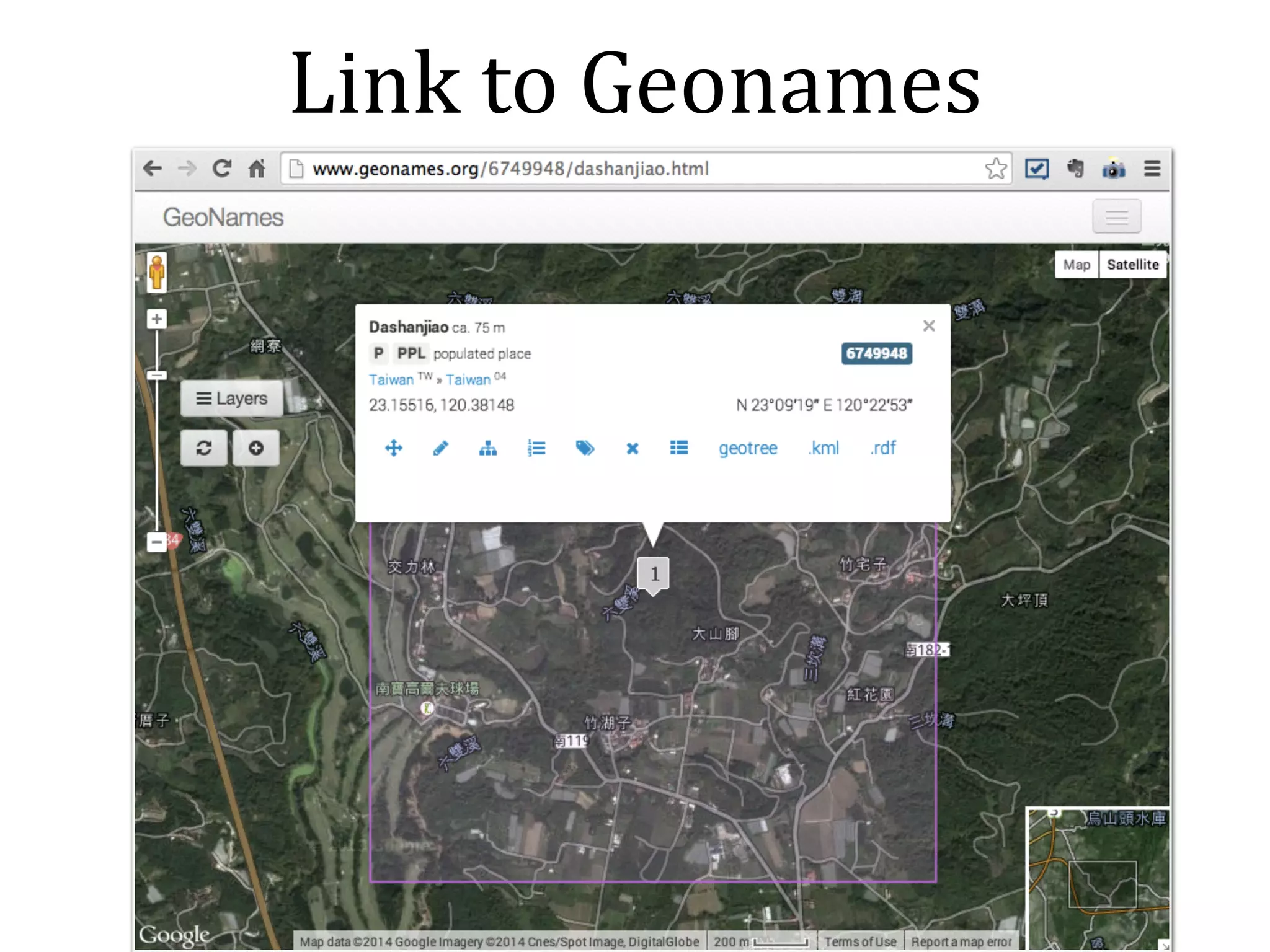Click the Google logo on the map
This screenshot has width=1270, height=952.
click(174, 935)
